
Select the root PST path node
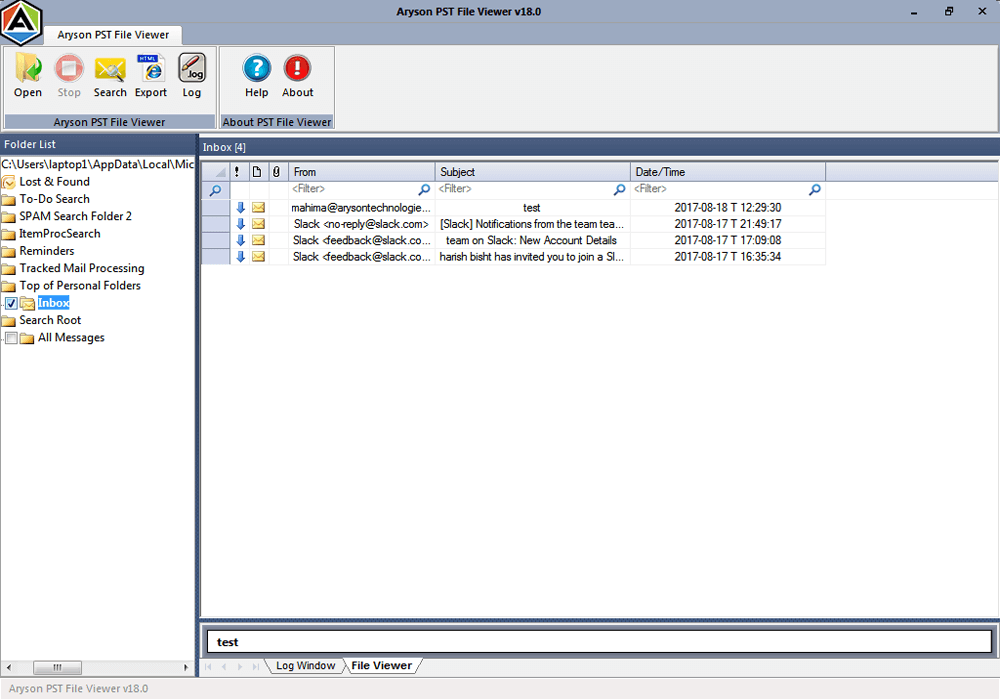tap(98, 164)
